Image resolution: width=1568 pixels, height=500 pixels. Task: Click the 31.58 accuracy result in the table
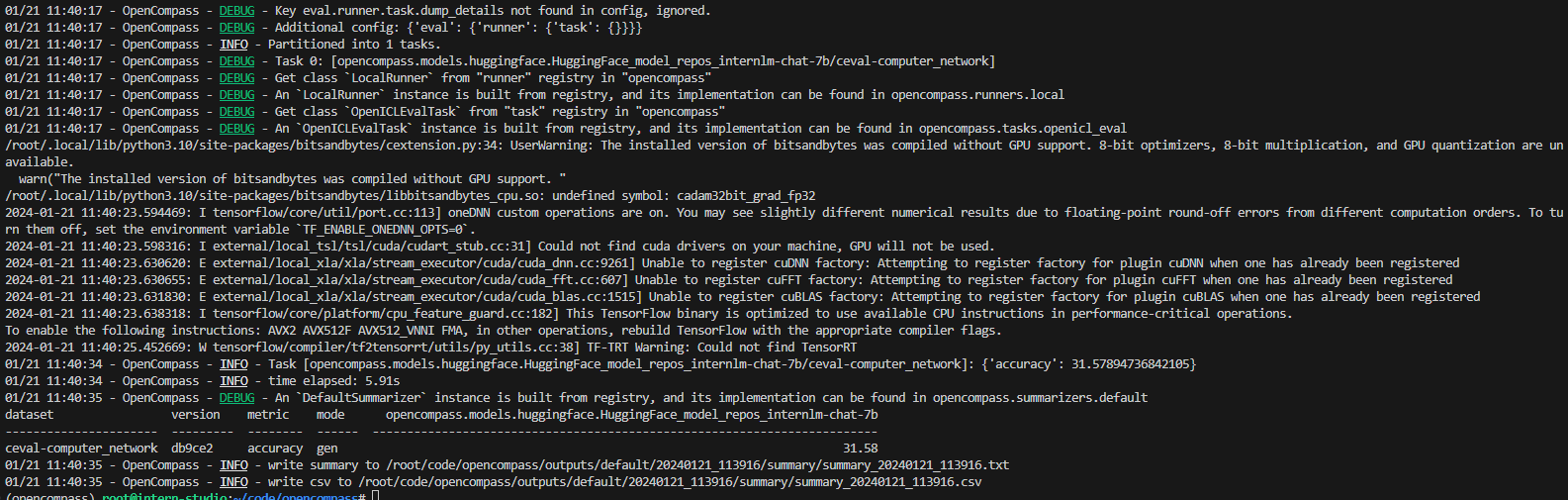[x=860, y=449]
